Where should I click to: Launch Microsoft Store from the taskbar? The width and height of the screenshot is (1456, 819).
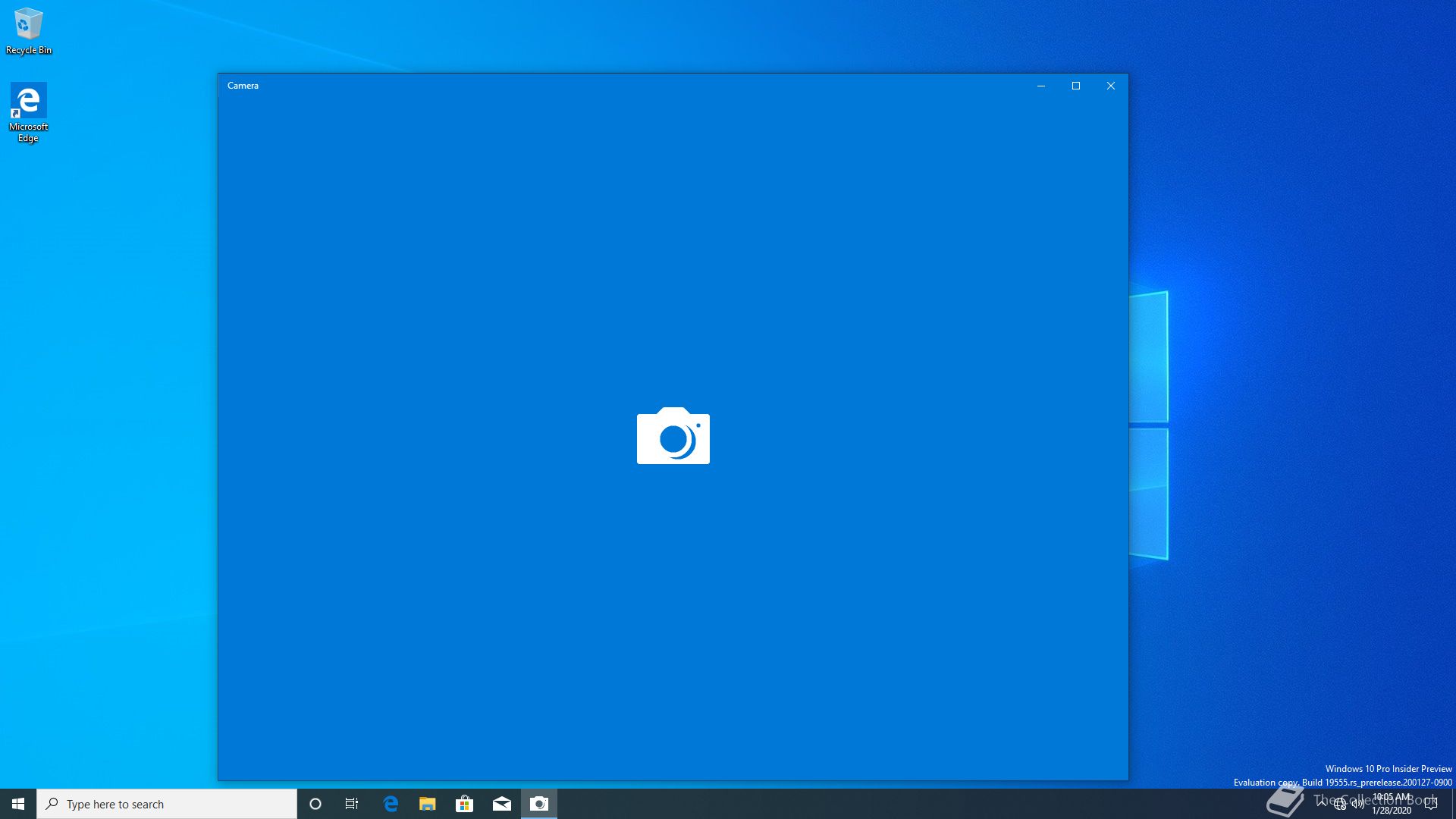click(x=464, y=804)
